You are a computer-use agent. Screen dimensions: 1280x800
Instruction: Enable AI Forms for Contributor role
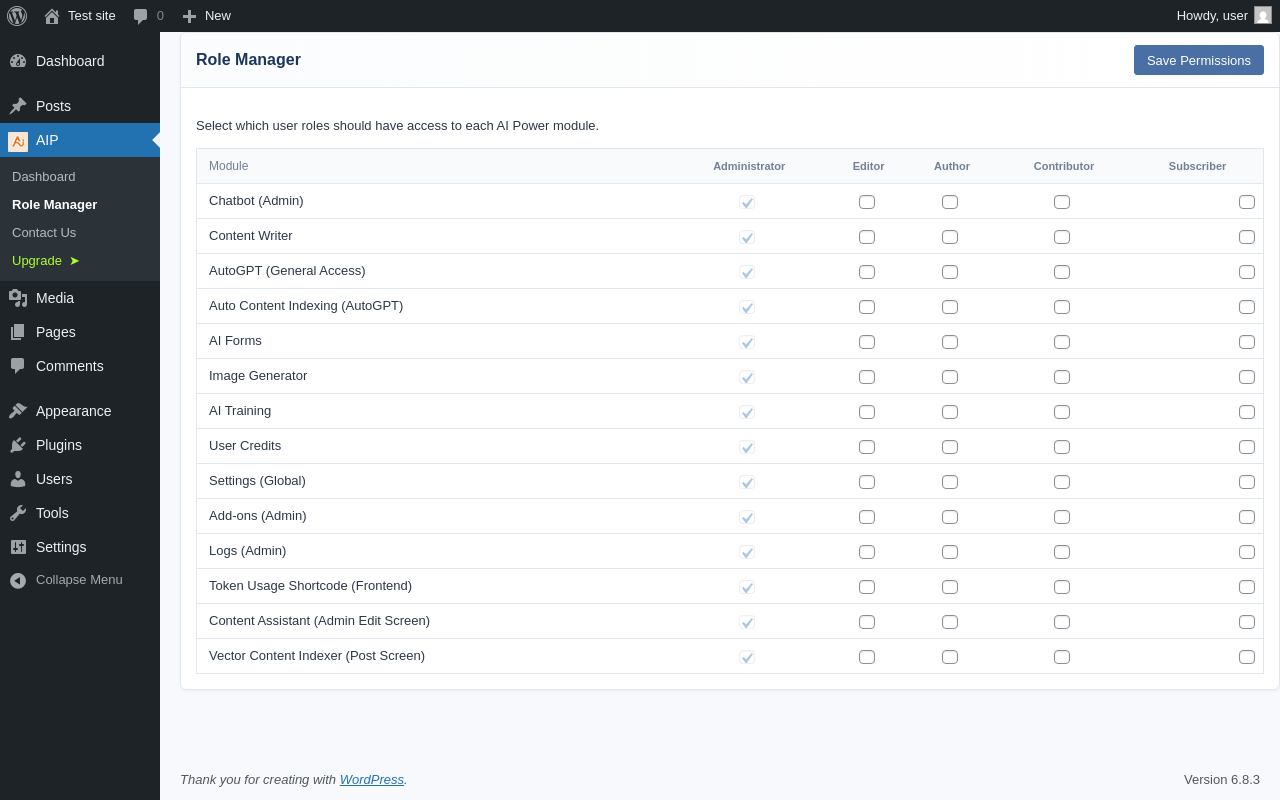tap(1062, 342)
